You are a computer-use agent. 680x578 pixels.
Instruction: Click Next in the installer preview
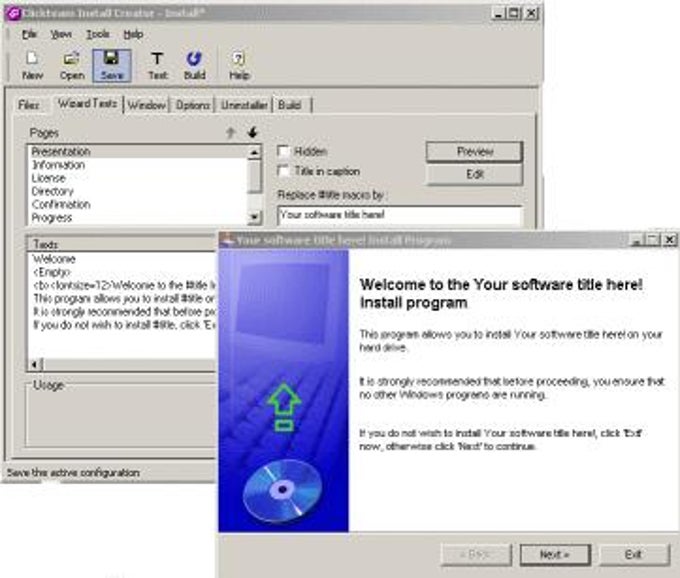555,555
